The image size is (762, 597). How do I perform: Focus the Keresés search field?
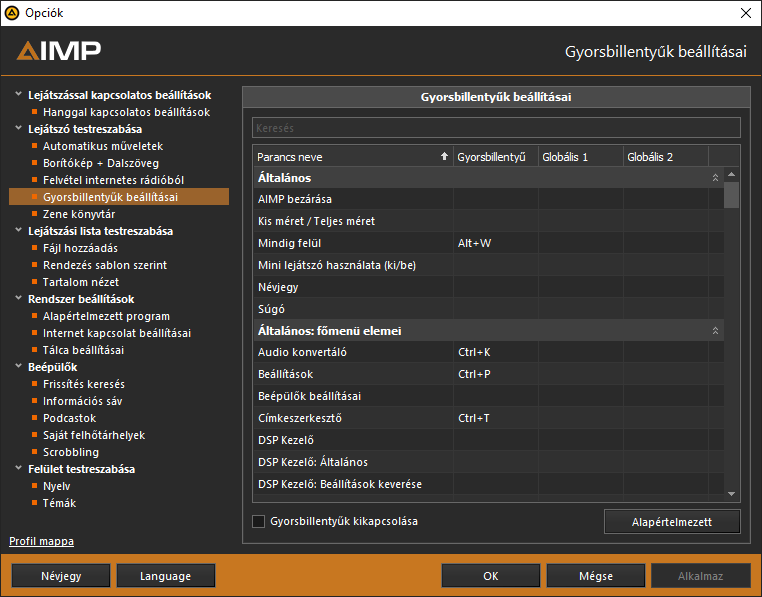point(496,128)
